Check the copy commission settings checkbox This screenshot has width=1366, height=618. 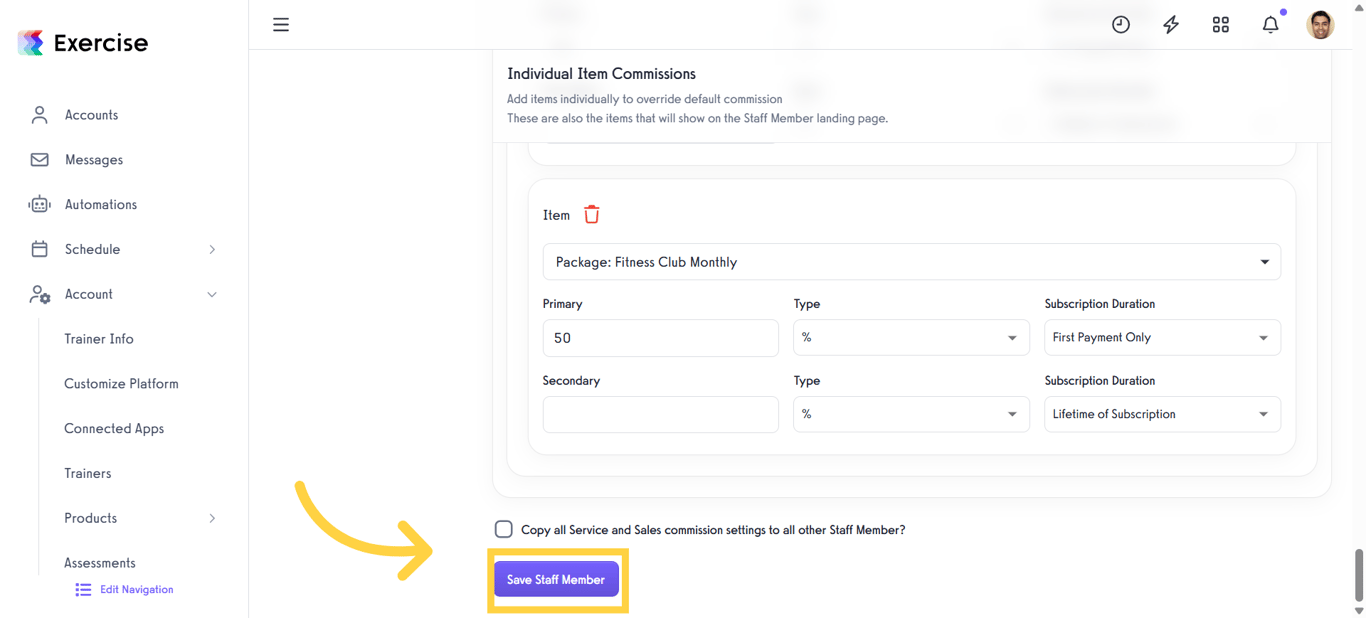(x=504, y=529)
